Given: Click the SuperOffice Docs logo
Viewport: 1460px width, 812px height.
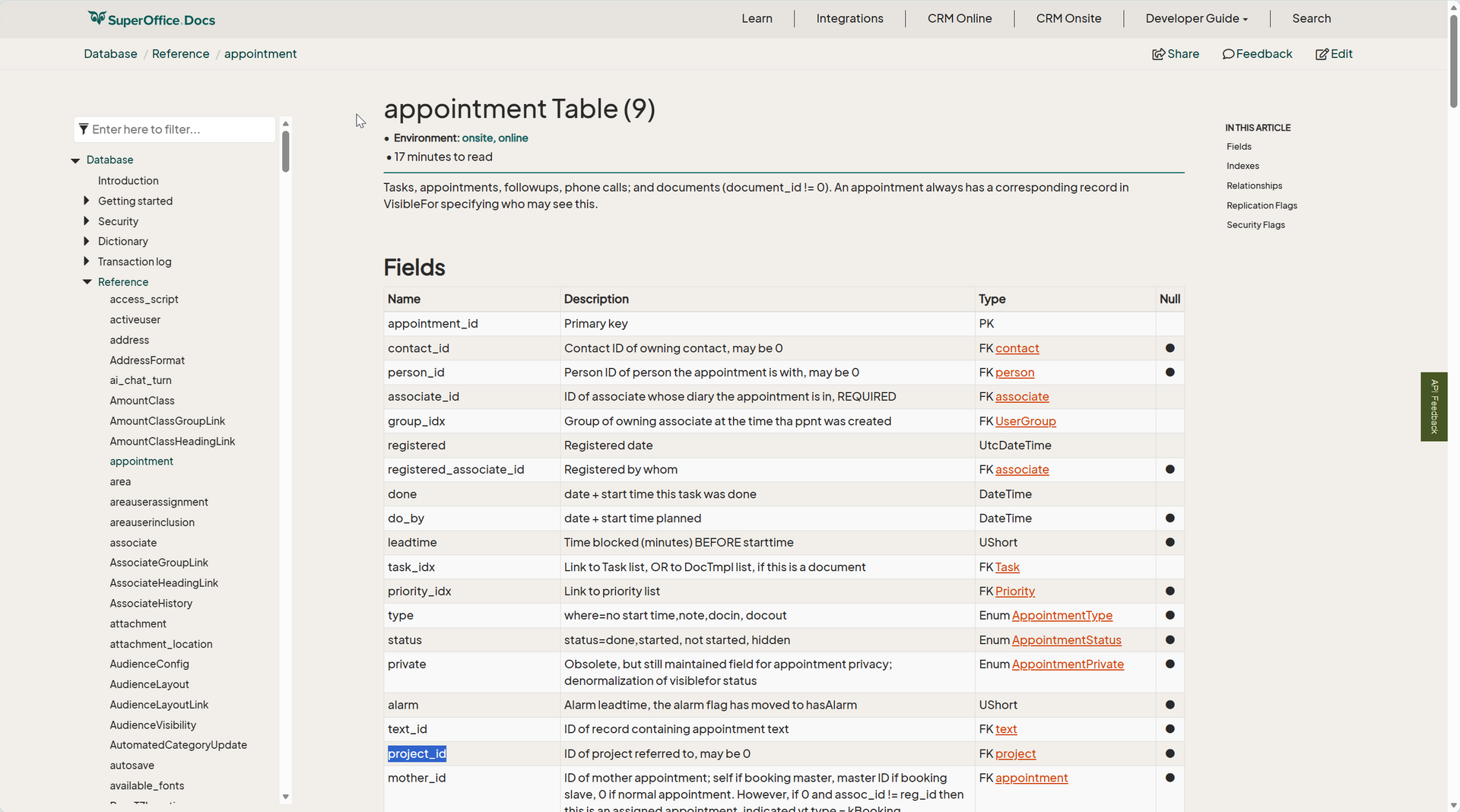Looking at the screenshot, I should [x=151, y=19].
